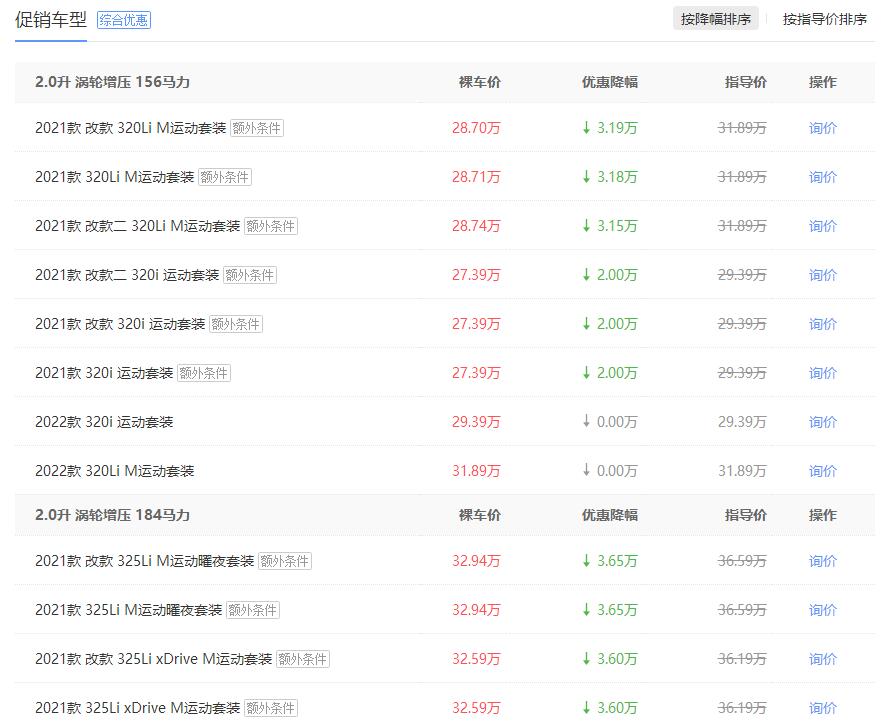Open model 2021款 改款二 320i 运动套装
The image size is (888, 726).
point(127,275)
